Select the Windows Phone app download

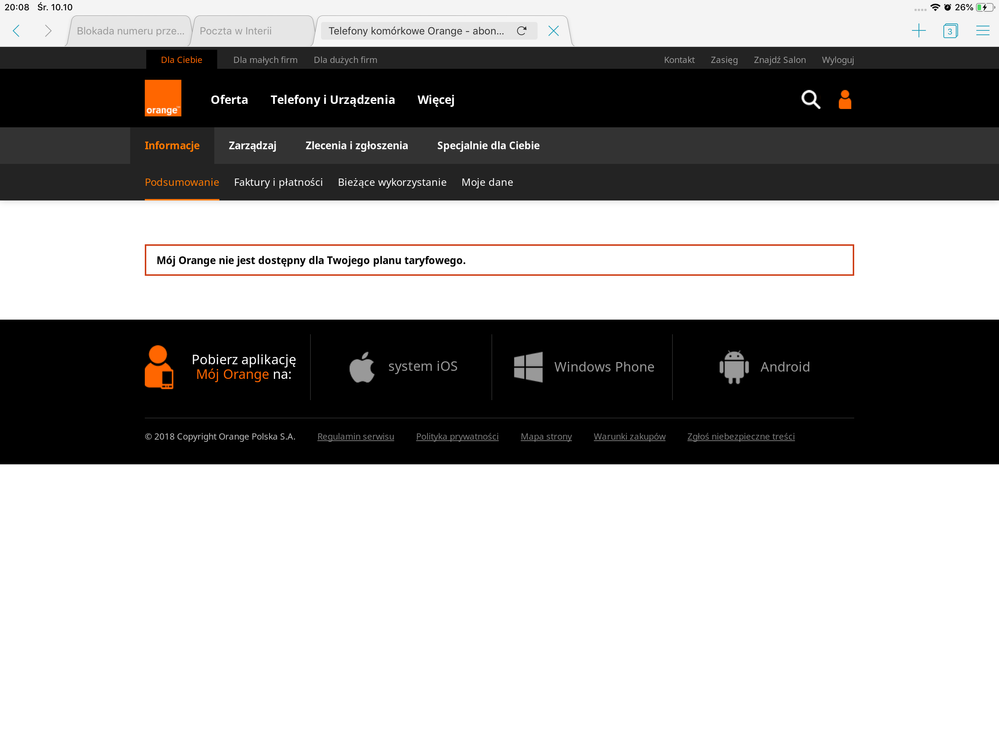(x=584, y=367)
